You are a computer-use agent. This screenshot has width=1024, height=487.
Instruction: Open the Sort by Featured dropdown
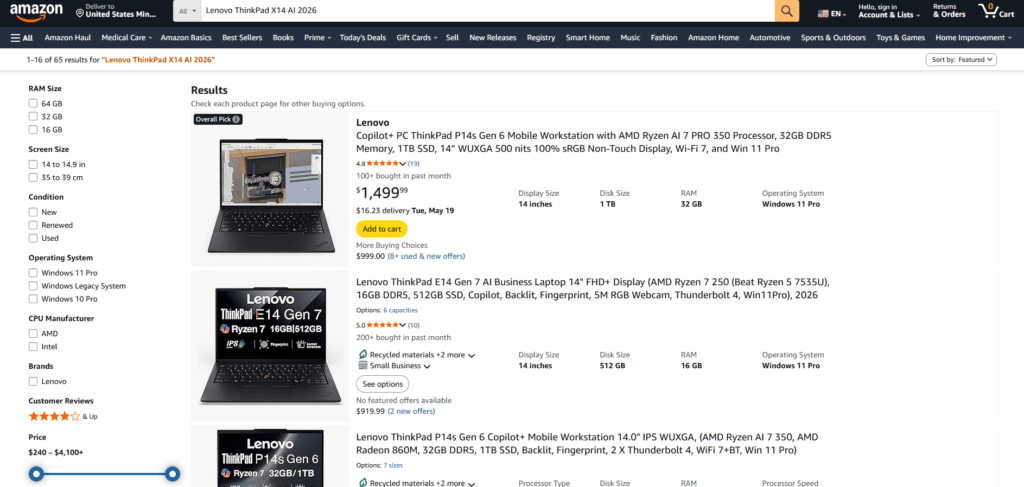point(961,59)
